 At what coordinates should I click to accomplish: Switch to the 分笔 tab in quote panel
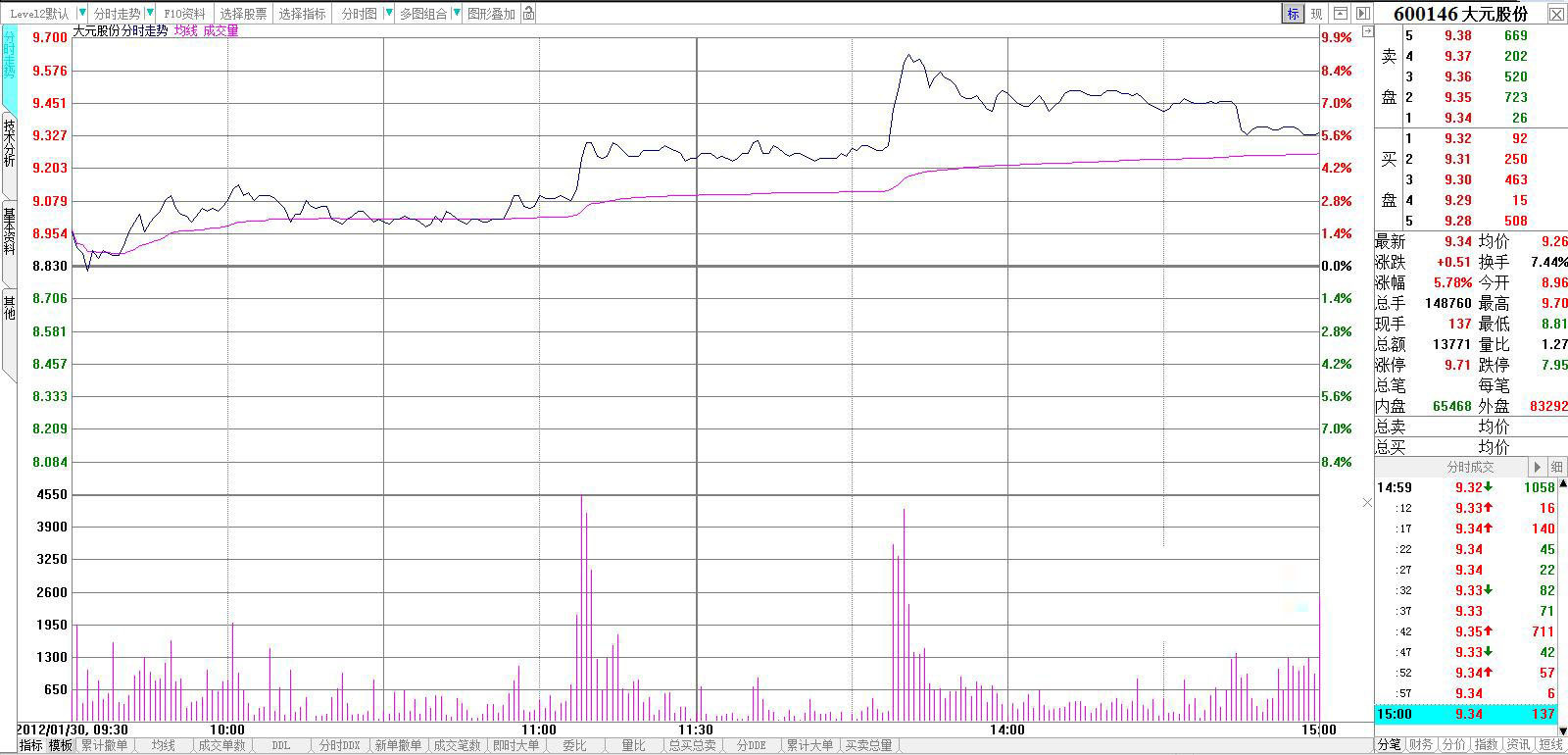(x=1390, y=745)
